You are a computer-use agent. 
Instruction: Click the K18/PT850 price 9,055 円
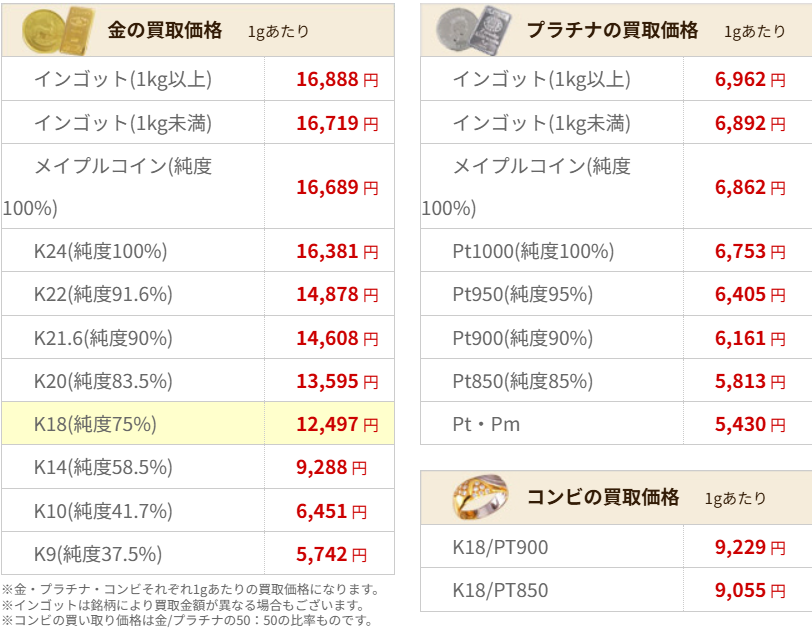tap(750, 590)
